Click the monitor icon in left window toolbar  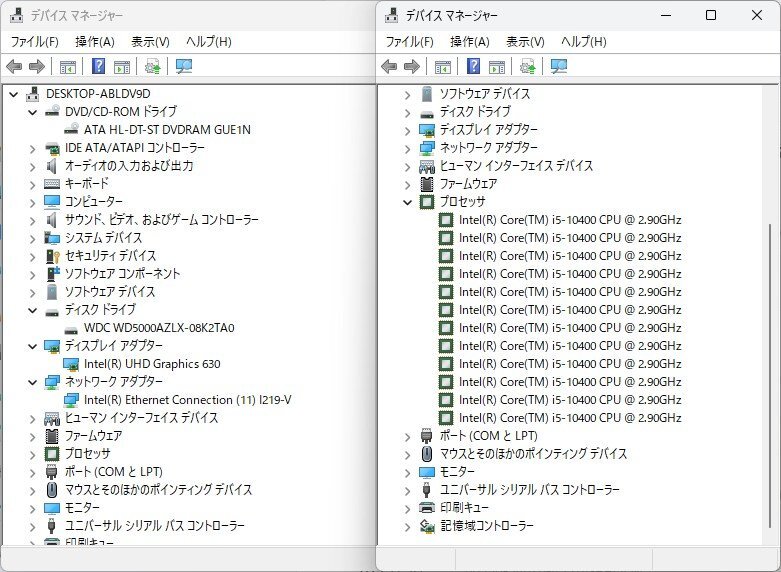(x=184, y=67)
